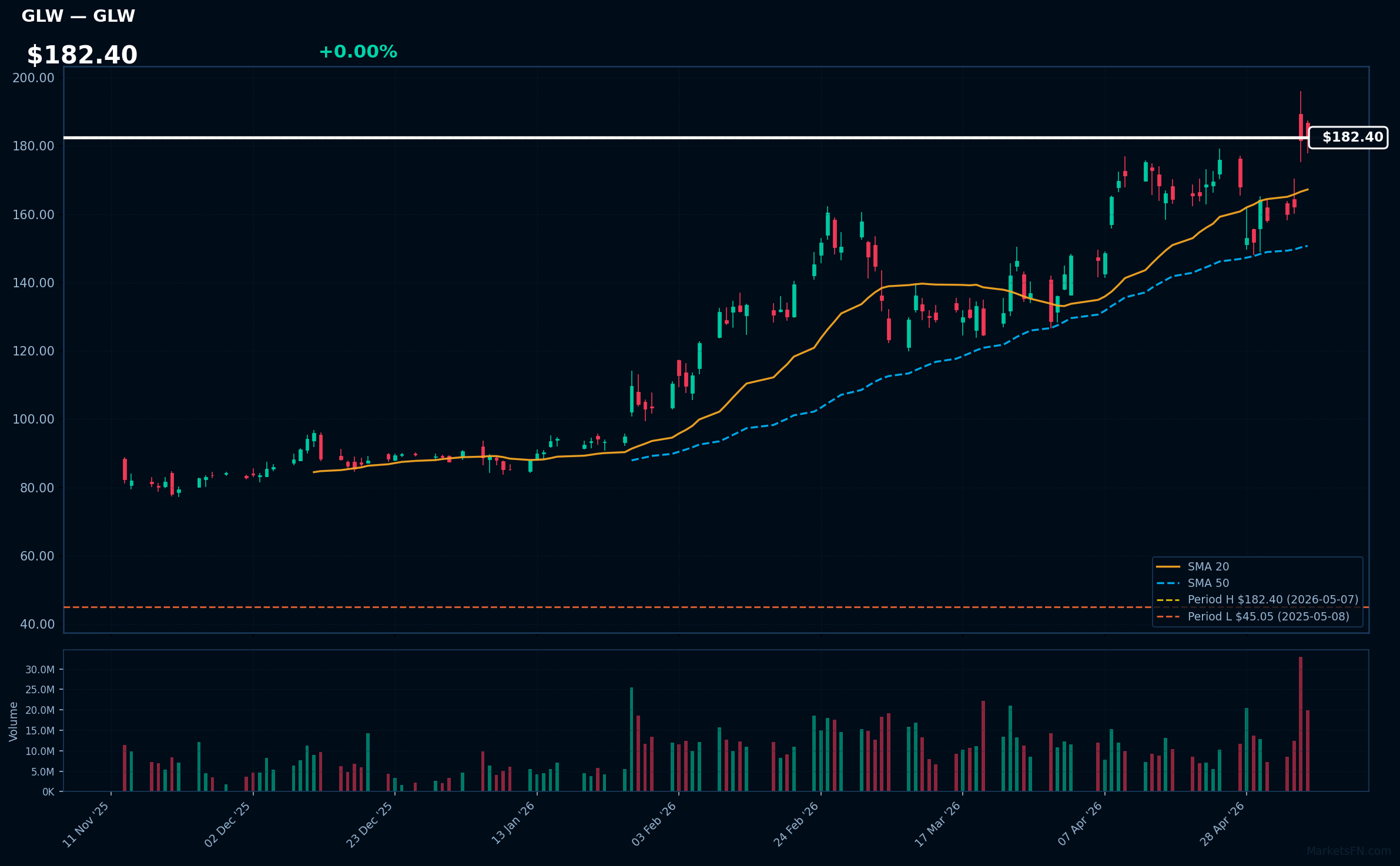Select the large $182.40 price heading

click(x=82, y=55)
